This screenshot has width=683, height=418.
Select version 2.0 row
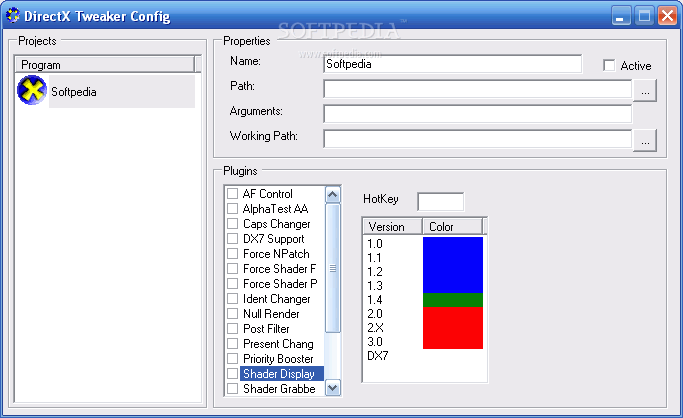[x=375, y=314]
